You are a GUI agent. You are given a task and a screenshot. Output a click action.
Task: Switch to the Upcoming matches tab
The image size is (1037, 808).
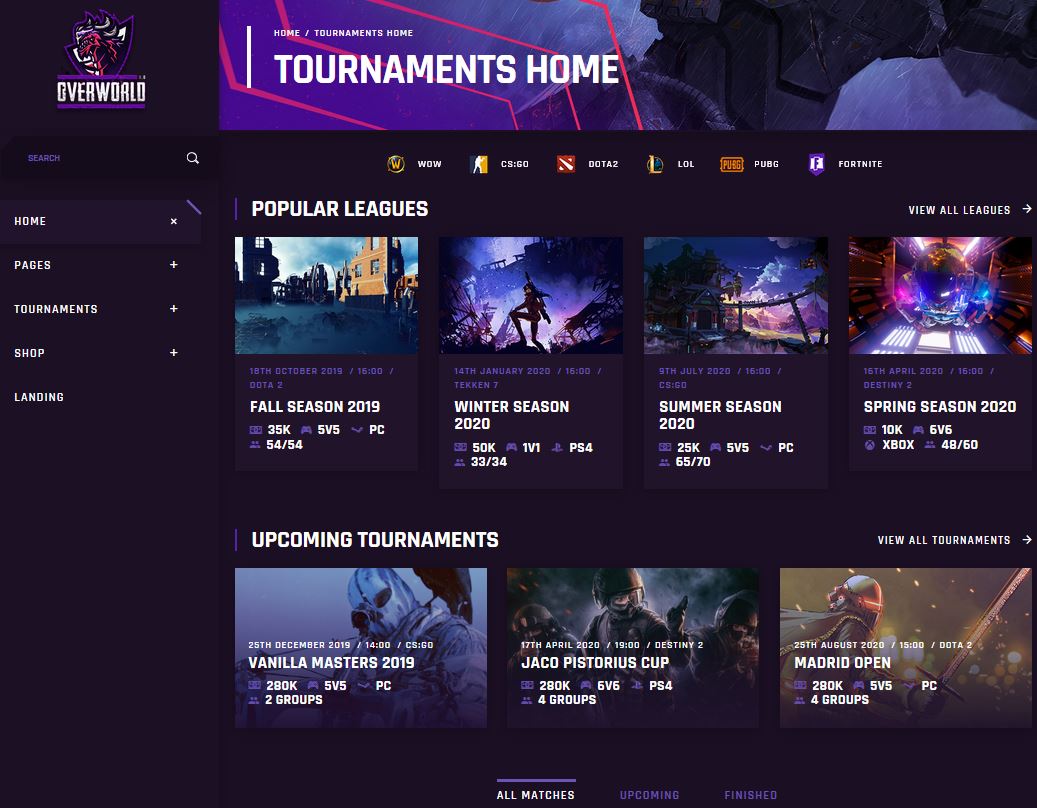[x=649, y=795]
